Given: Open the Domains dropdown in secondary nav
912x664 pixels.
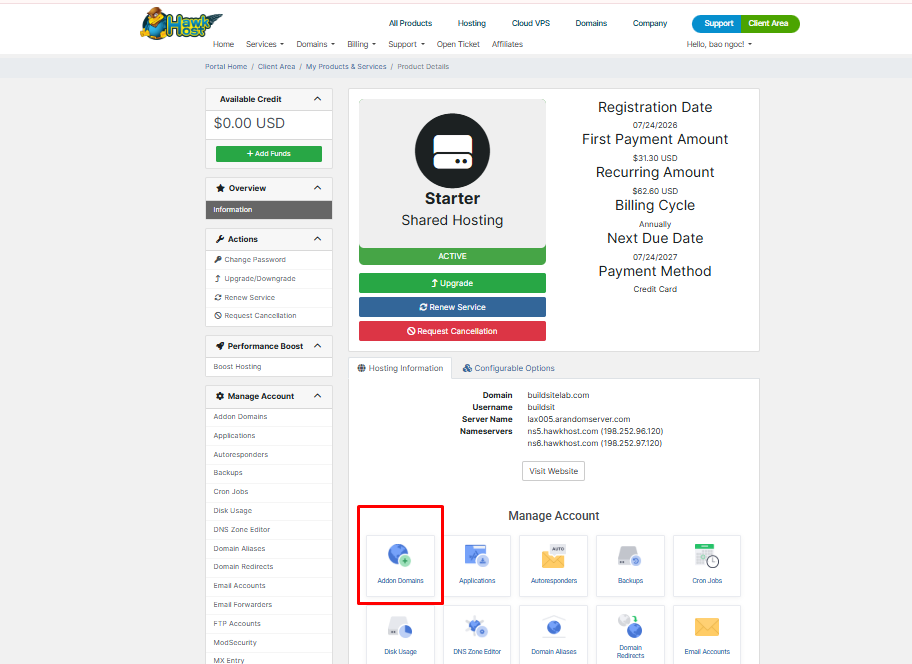Looking at the screenshot, I should [315, 44].
